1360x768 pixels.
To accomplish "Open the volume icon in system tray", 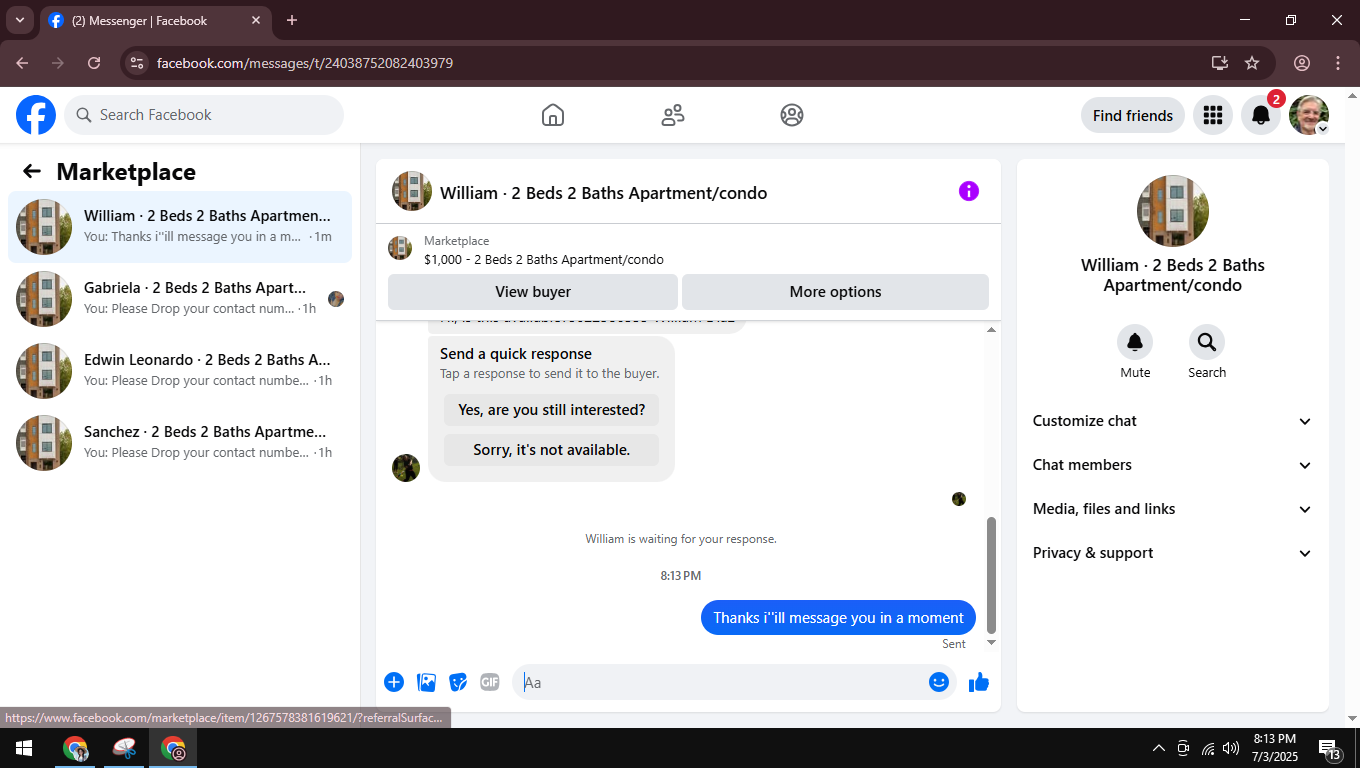I will (1231, 748).
